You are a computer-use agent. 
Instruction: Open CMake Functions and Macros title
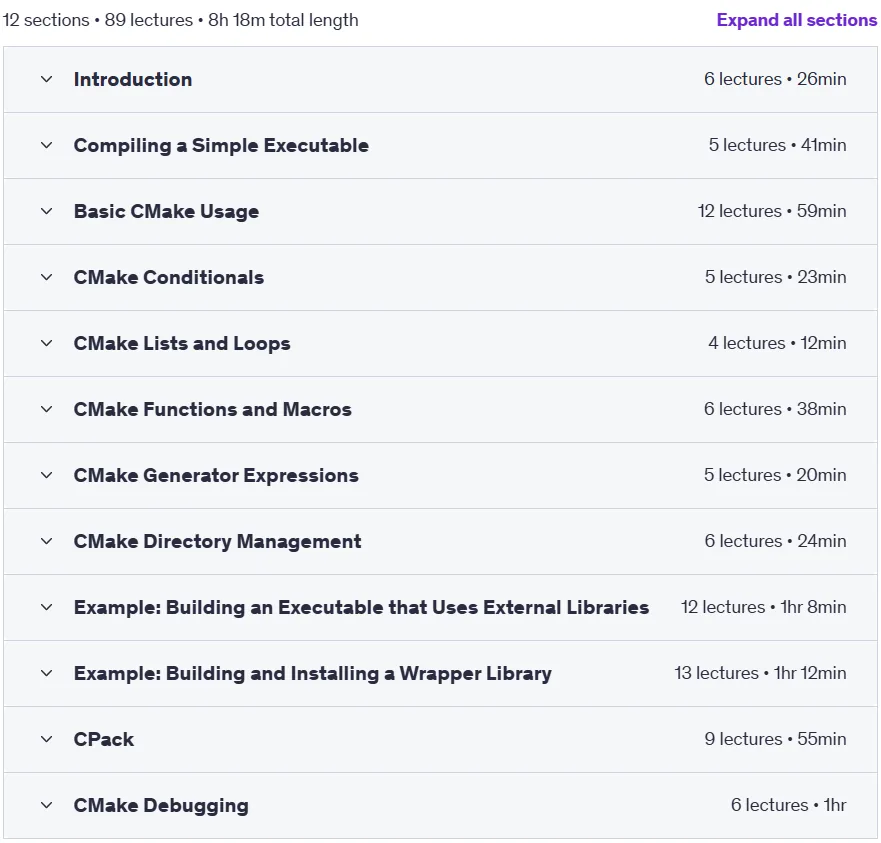[212, 409]
